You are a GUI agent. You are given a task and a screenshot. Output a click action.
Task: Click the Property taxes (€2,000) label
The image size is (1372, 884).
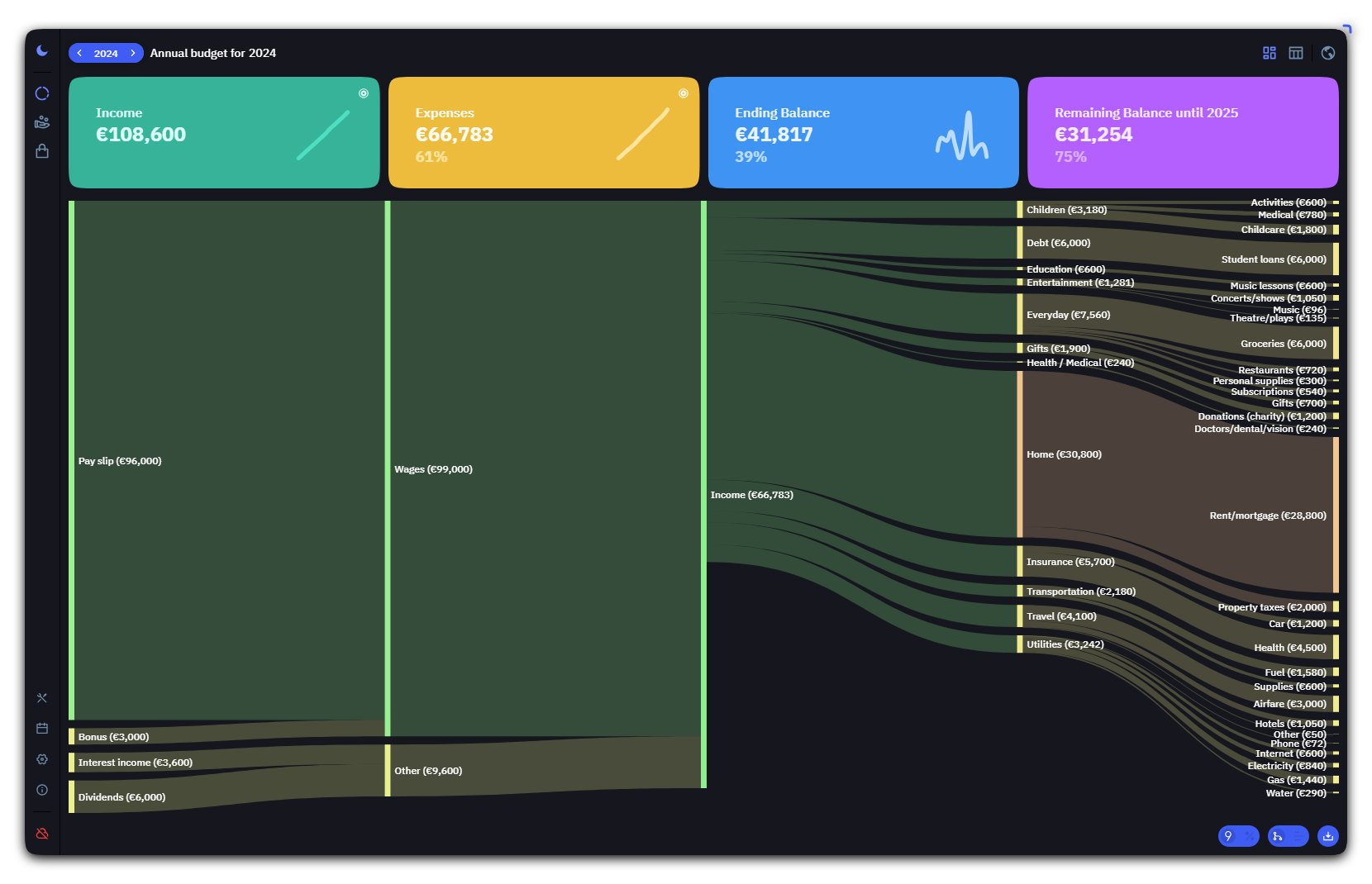click(x=1272, y=607)
